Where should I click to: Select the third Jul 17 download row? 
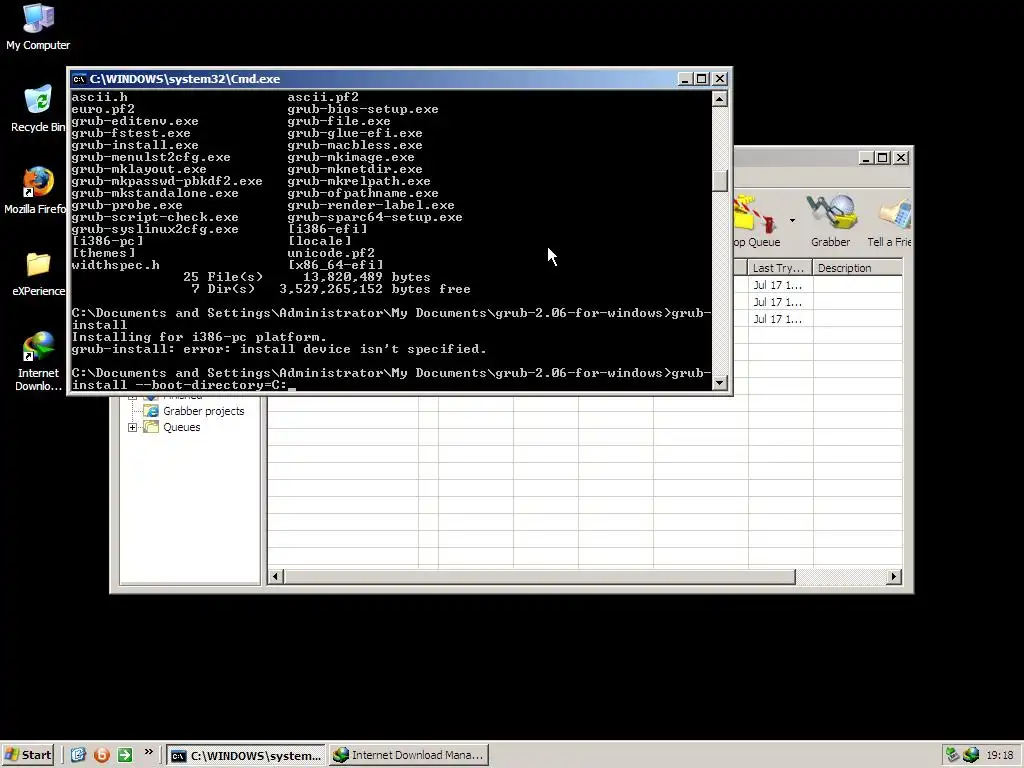coord(777,319)
